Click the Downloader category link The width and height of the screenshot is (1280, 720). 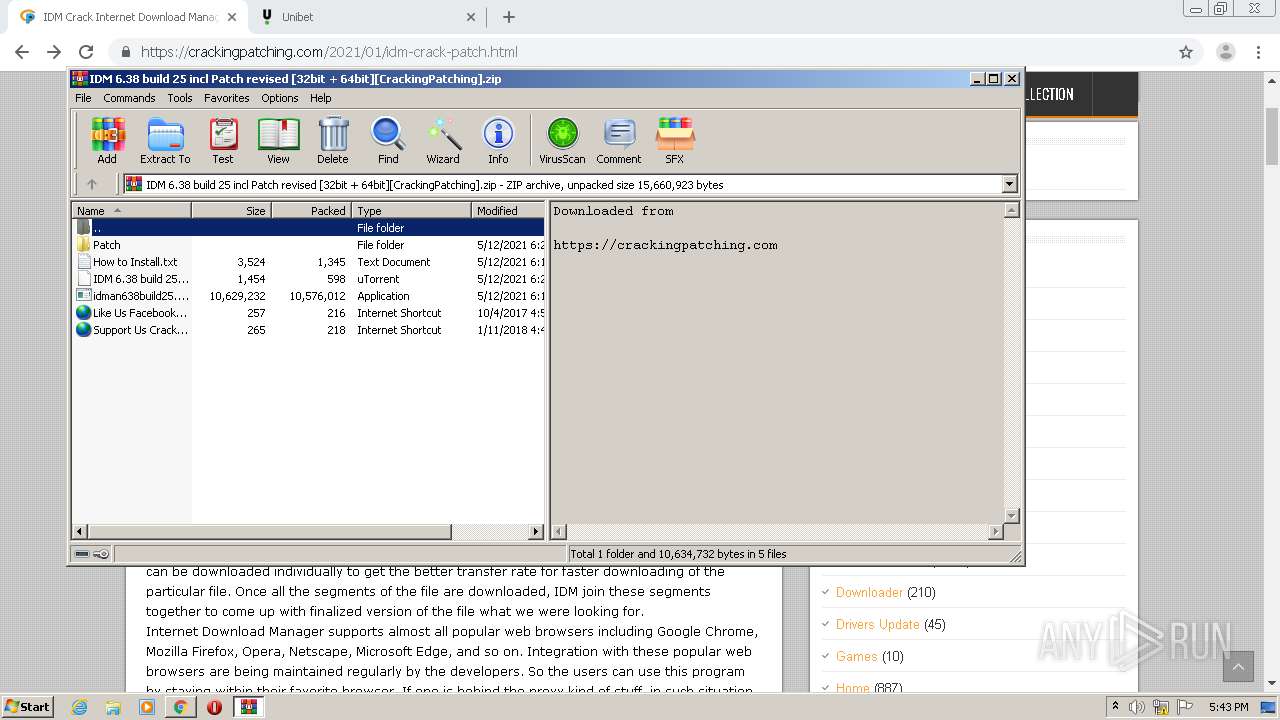pyautogui.click(x=869, y=592)
